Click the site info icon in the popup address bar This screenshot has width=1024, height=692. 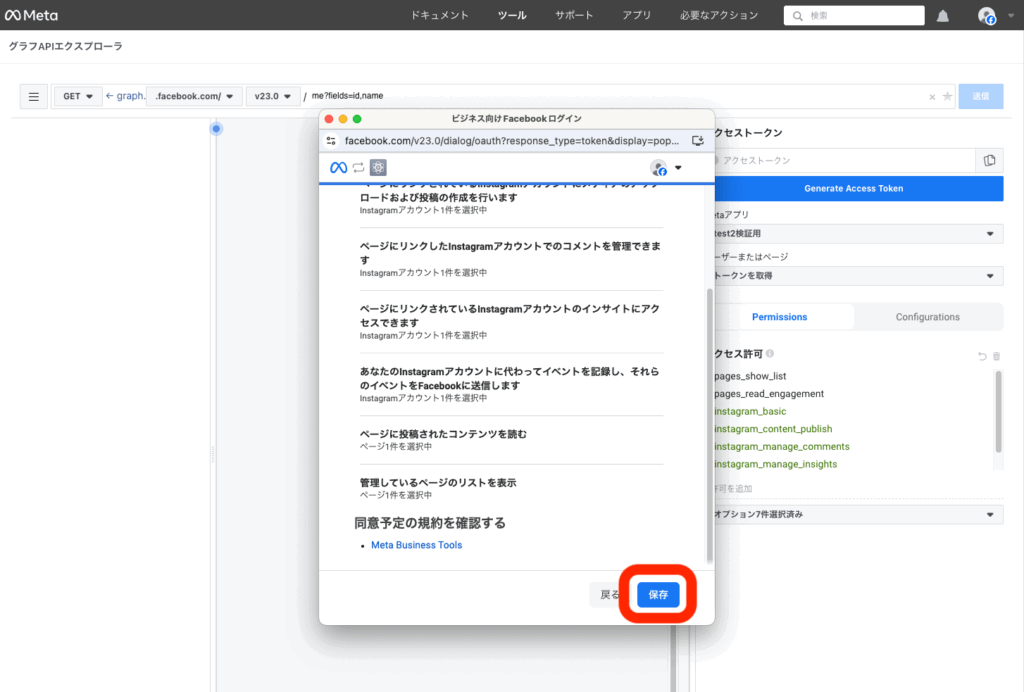tap(331, 140)
